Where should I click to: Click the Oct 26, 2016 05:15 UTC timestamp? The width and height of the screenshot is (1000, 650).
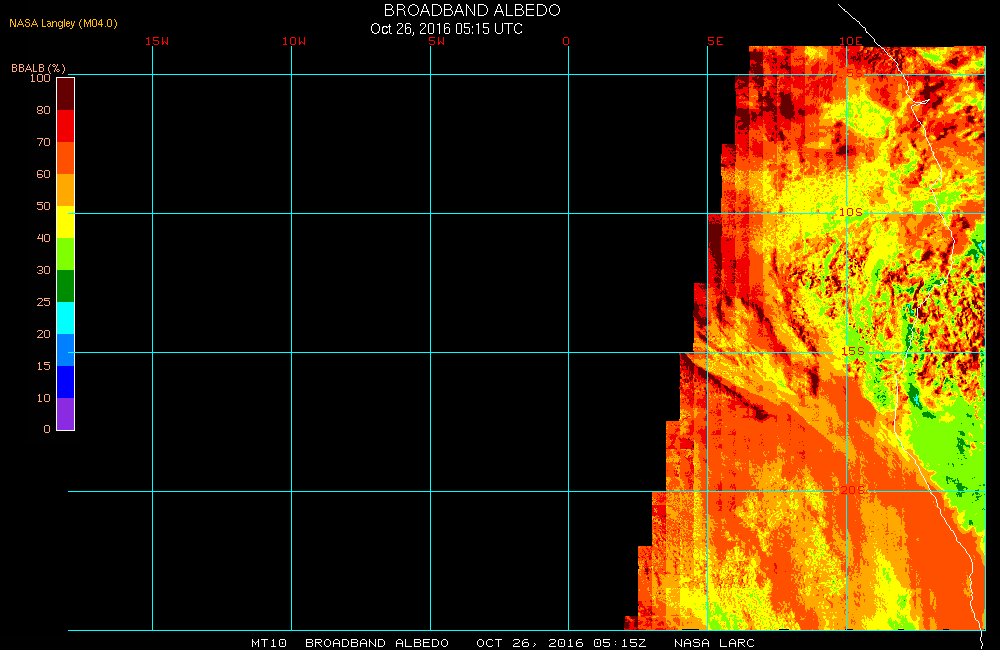point(446,29)
